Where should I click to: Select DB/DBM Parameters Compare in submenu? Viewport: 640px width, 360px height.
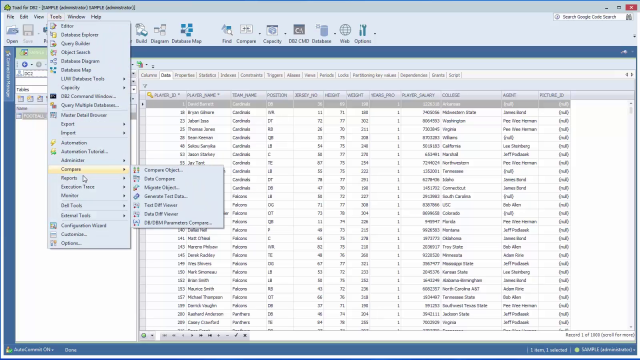coord(178,223)
